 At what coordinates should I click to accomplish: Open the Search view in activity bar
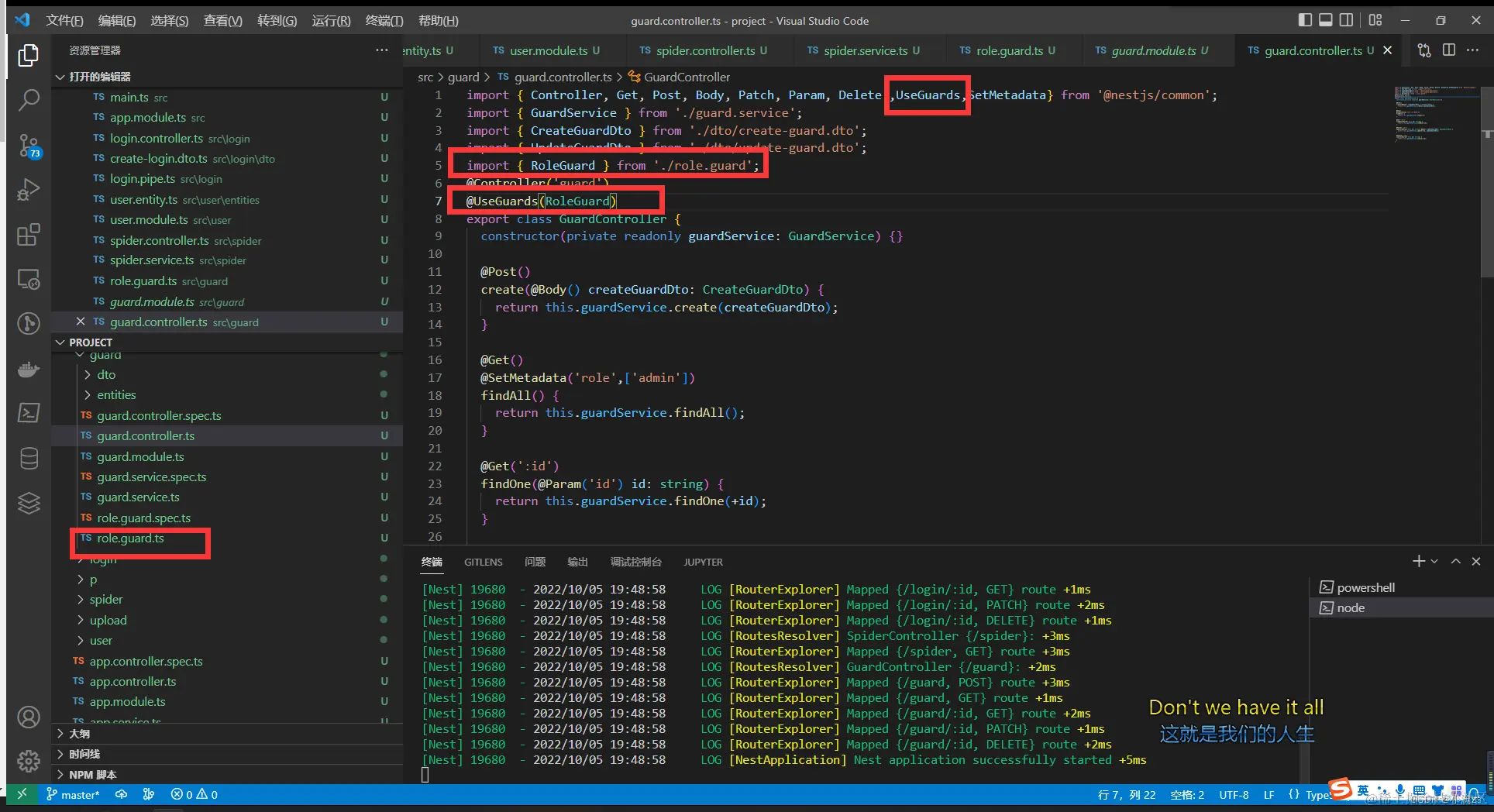coord(29,100)
